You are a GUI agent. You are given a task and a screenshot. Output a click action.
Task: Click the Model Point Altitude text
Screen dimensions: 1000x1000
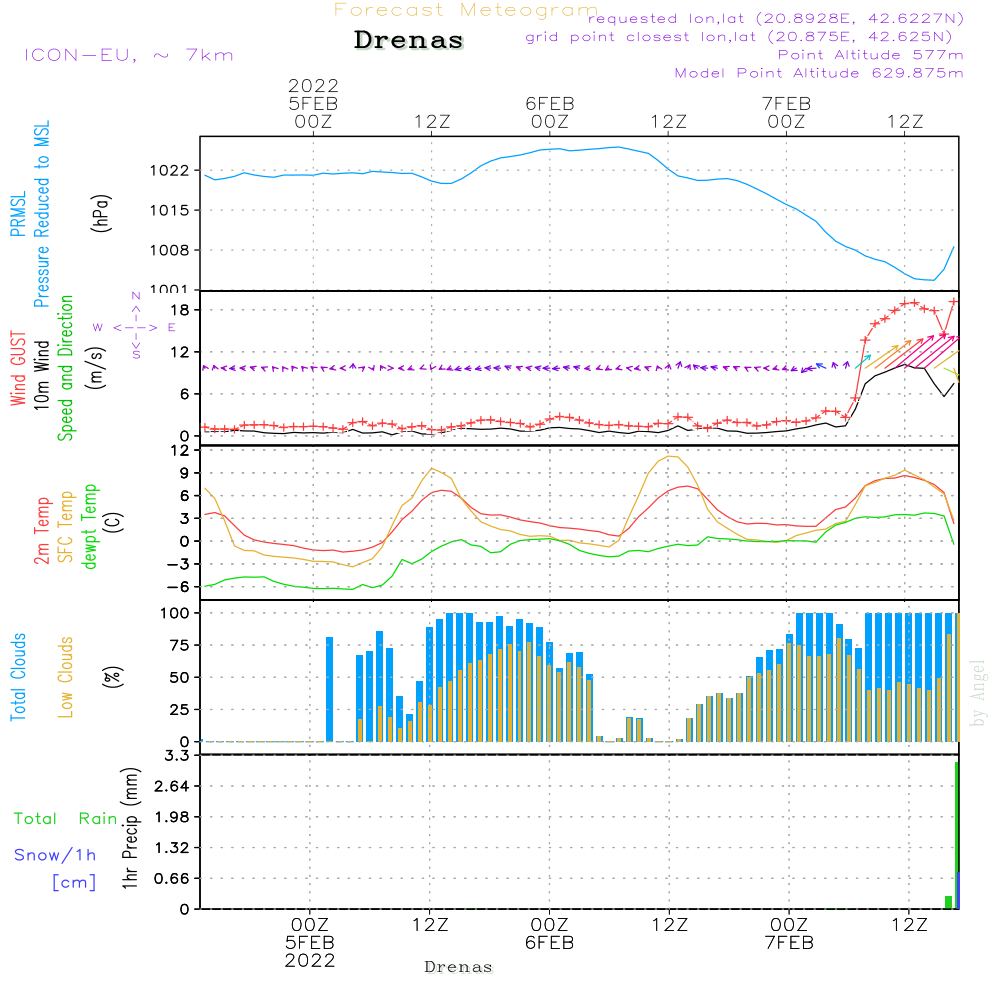[x=819, y=73]
